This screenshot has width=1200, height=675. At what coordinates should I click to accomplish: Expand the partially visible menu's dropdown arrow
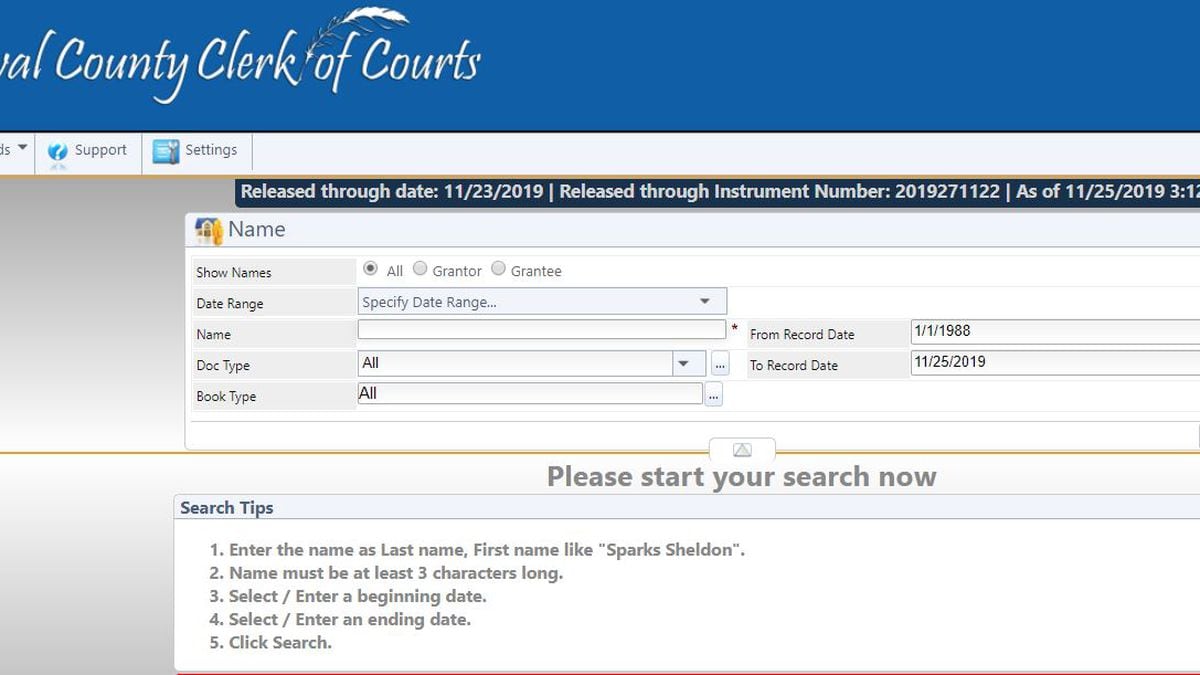(x=22, y=149)
